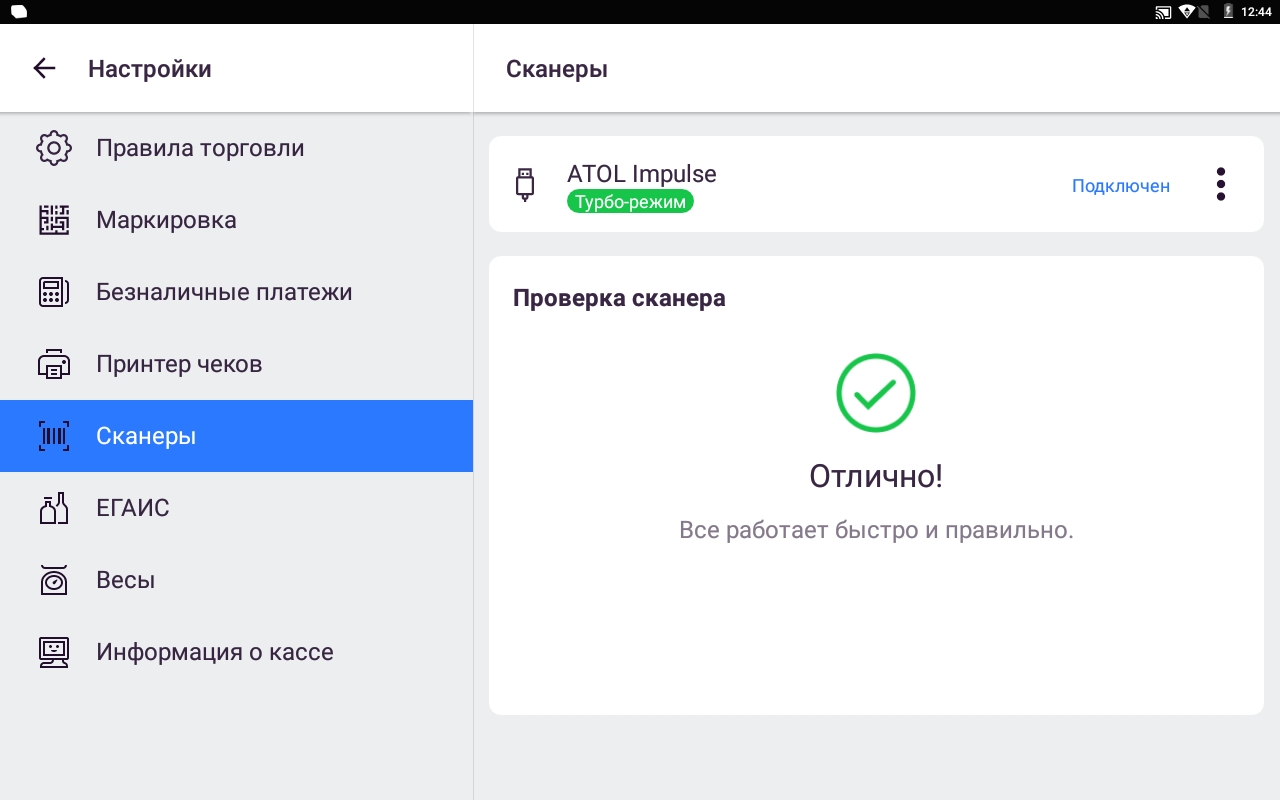Click the Безналичные платежи terminal icon

[x=54, y=292]
